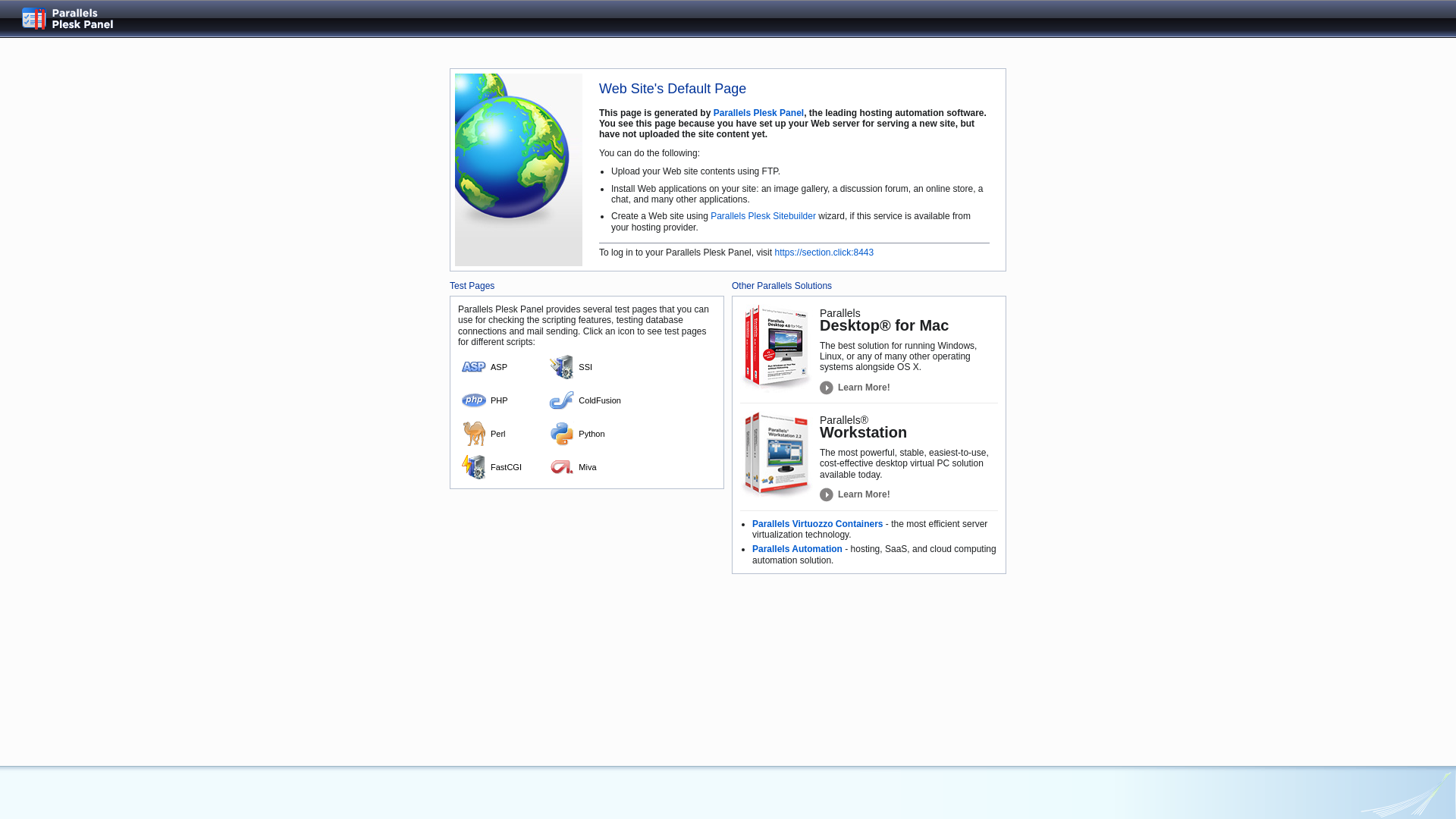1456x819 pixels.
Task: Click the Python label
Action: click(591, 434)
